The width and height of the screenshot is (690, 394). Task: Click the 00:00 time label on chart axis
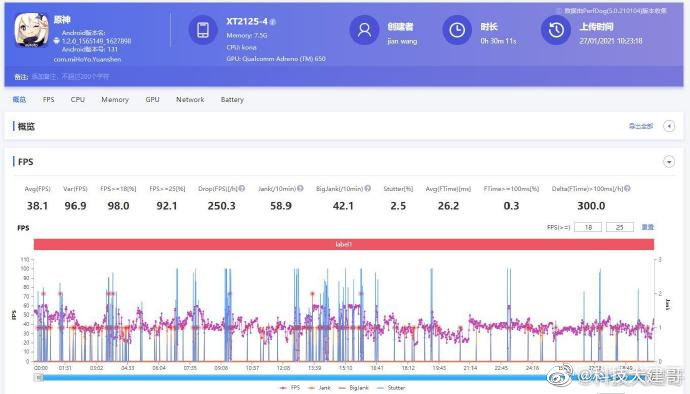click(x=40, y=368)
